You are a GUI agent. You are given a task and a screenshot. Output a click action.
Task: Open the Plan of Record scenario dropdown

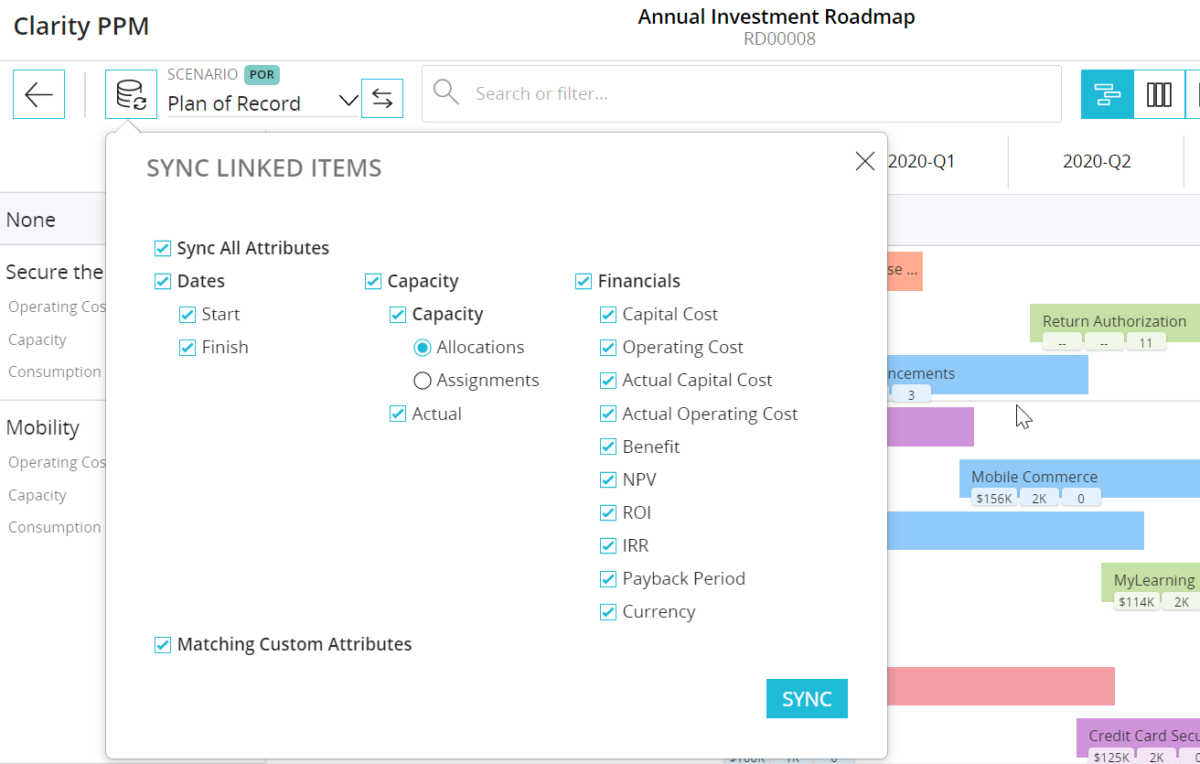click(x=347, y=101)
